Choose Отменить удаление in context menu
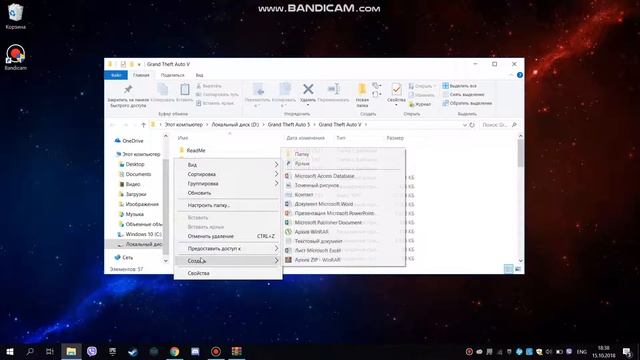 point(228,236)
